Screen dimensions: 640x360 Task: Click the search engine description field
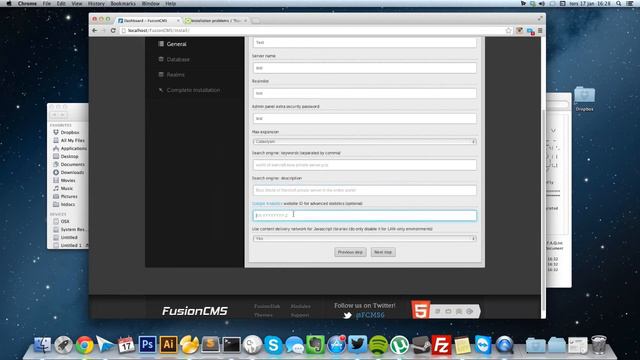click(x=364, y=190)
